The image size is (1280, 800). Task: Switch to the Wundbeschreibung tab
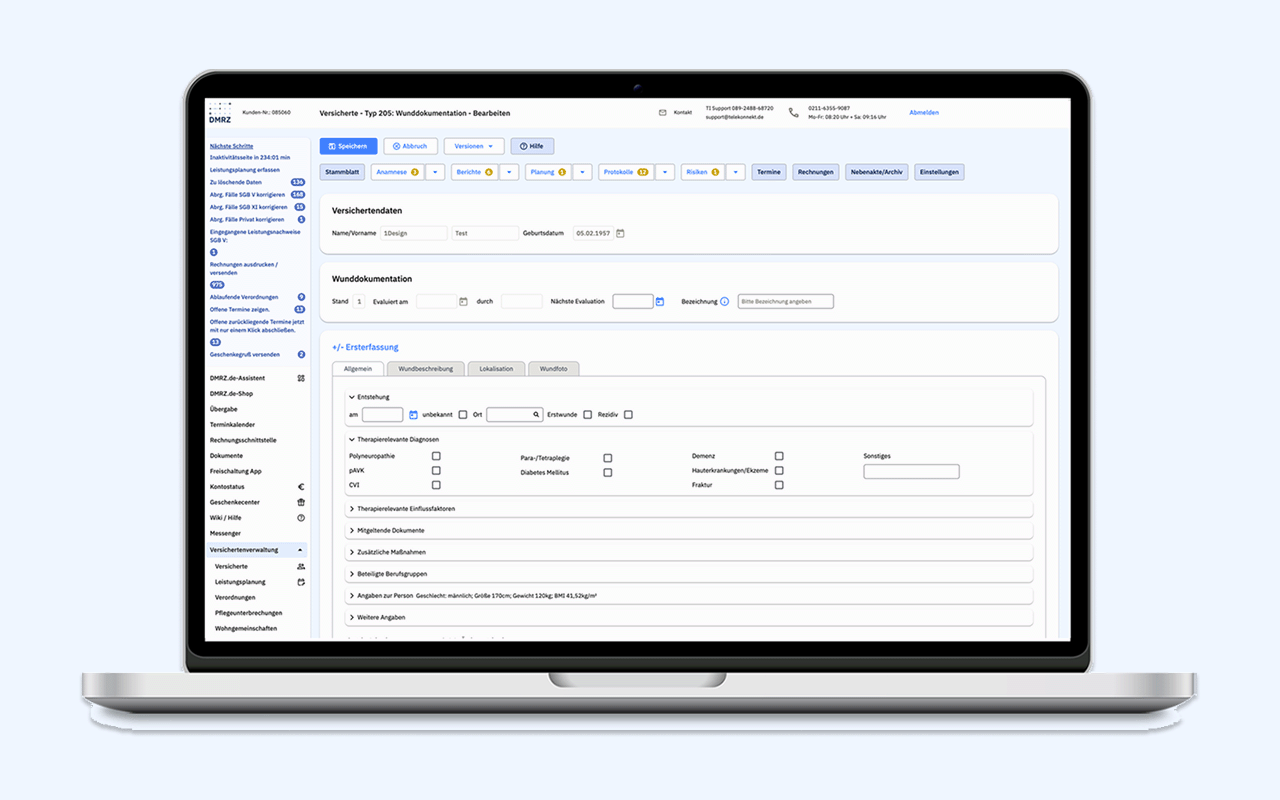click(x=425, y=368)
